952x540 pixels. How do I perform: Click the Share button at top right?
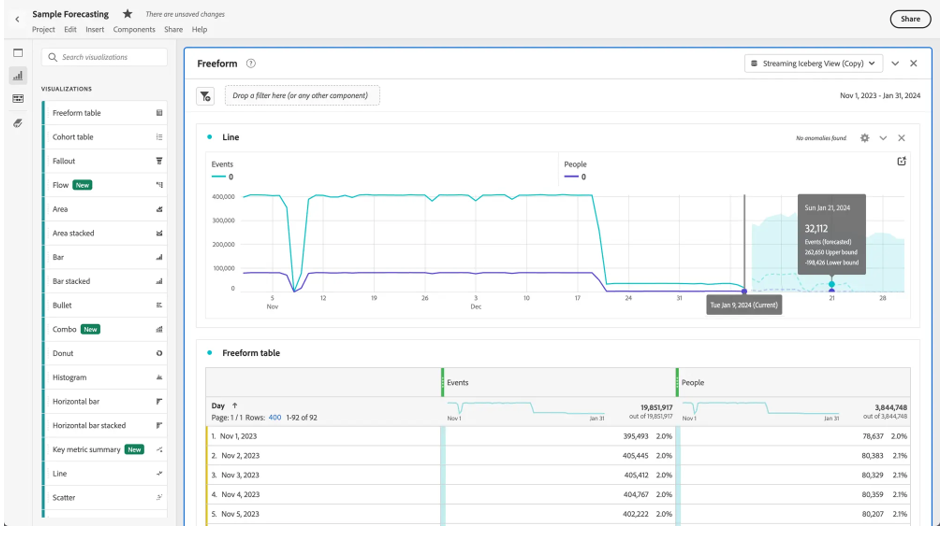910,19
